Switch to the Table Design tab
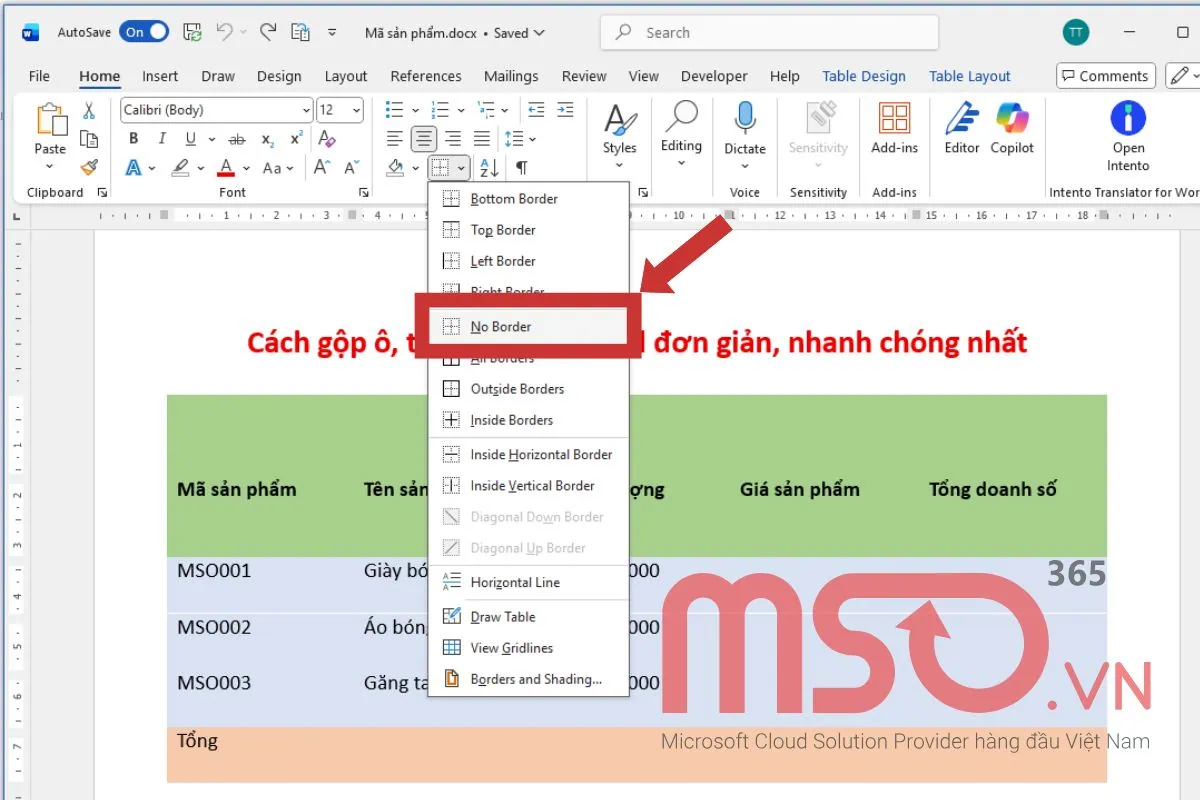 pyautogui.click(x=864, y=76)
